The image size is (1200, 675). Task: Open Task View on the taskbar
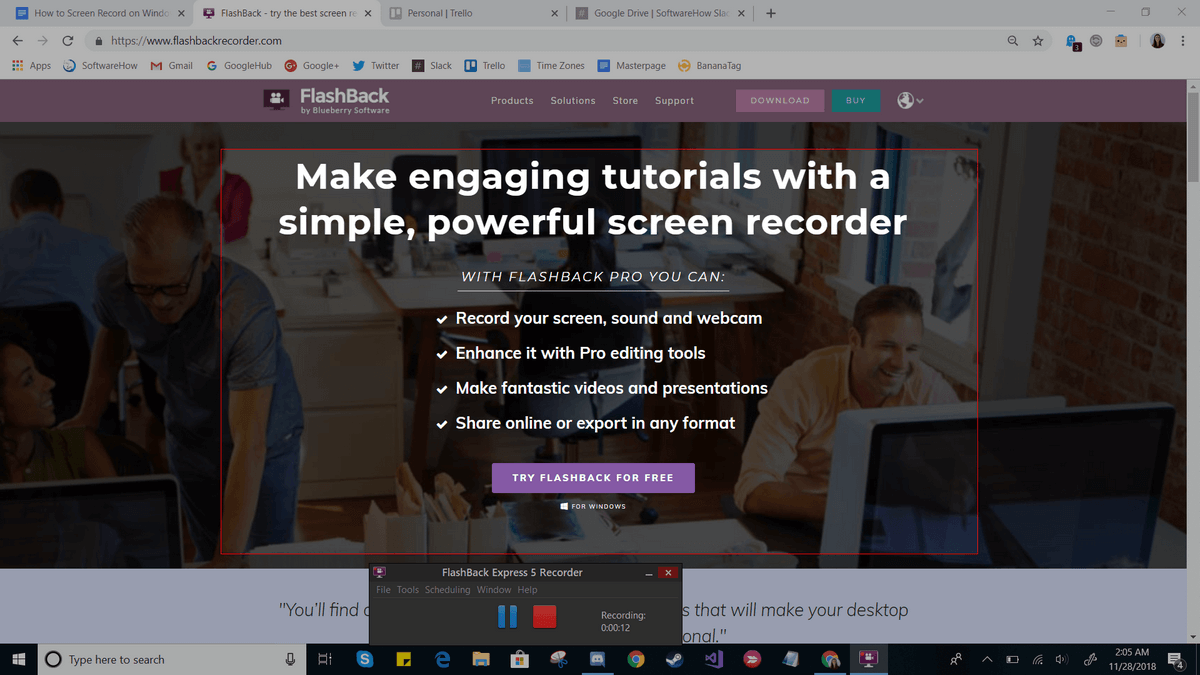(x=324, y=659)
